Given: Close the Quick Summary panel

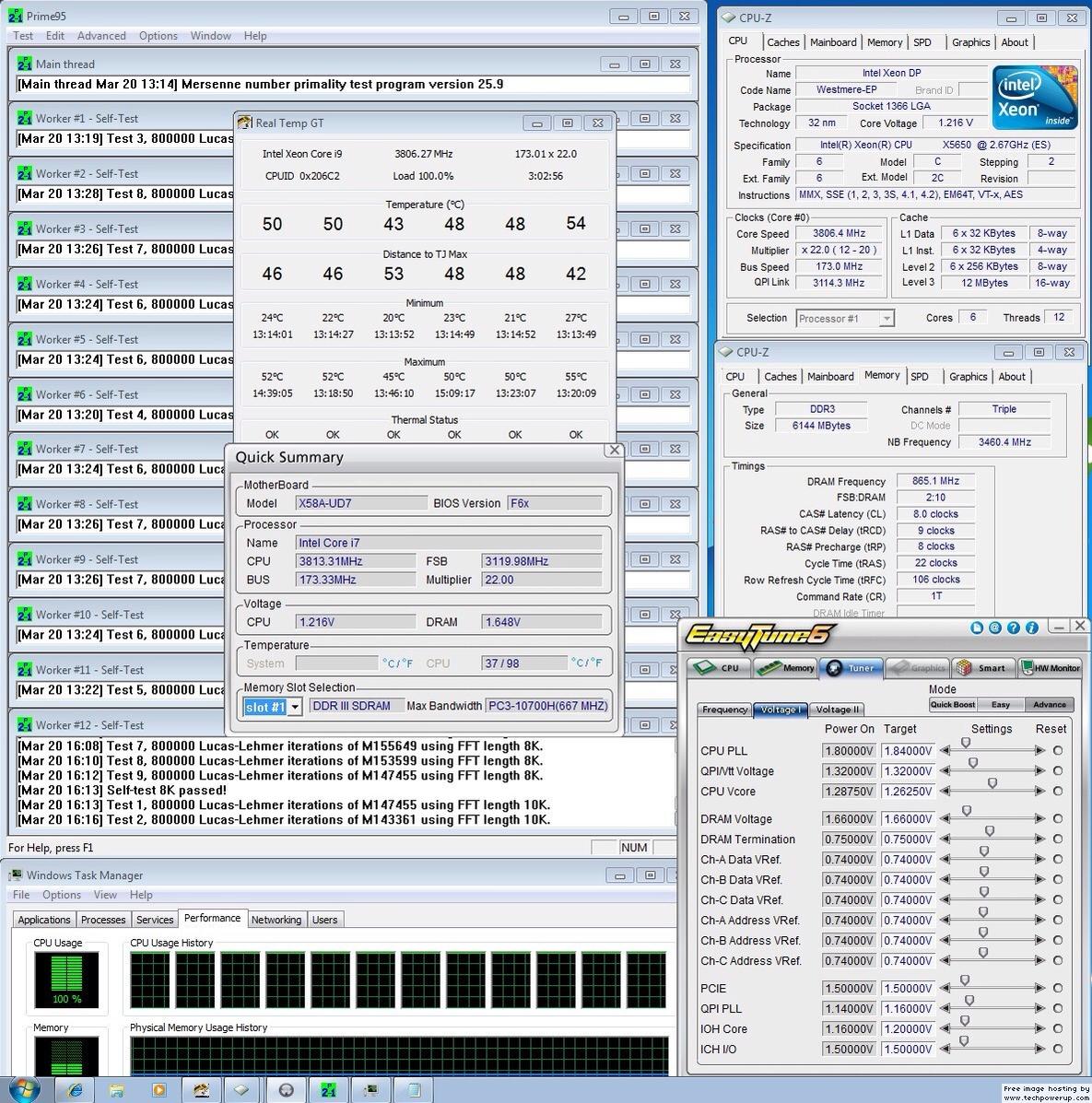Looking at the screenshot, I should [x=615, y=451].
